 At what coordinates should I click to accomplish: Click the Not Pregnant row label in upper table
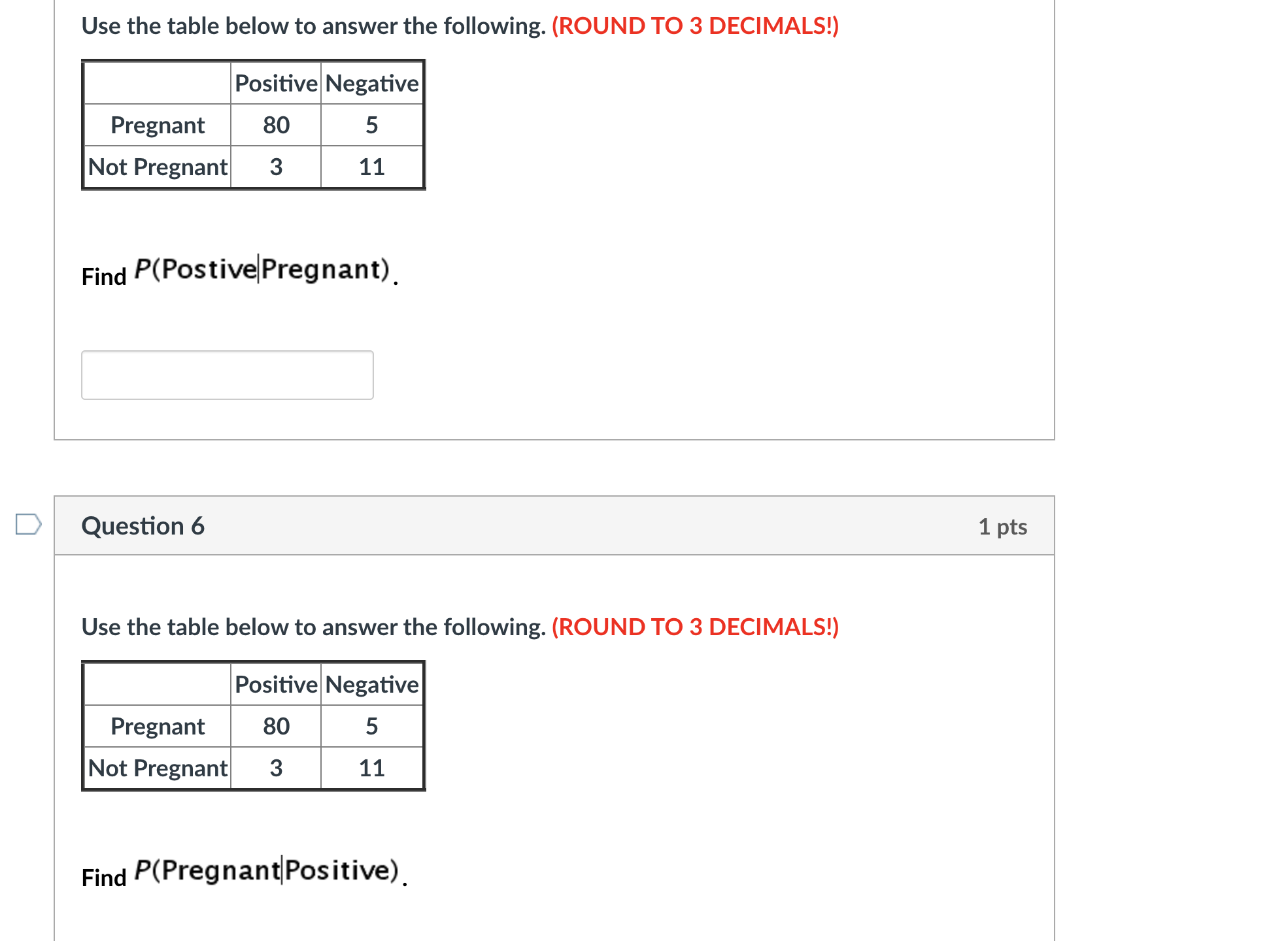(158, 167)
